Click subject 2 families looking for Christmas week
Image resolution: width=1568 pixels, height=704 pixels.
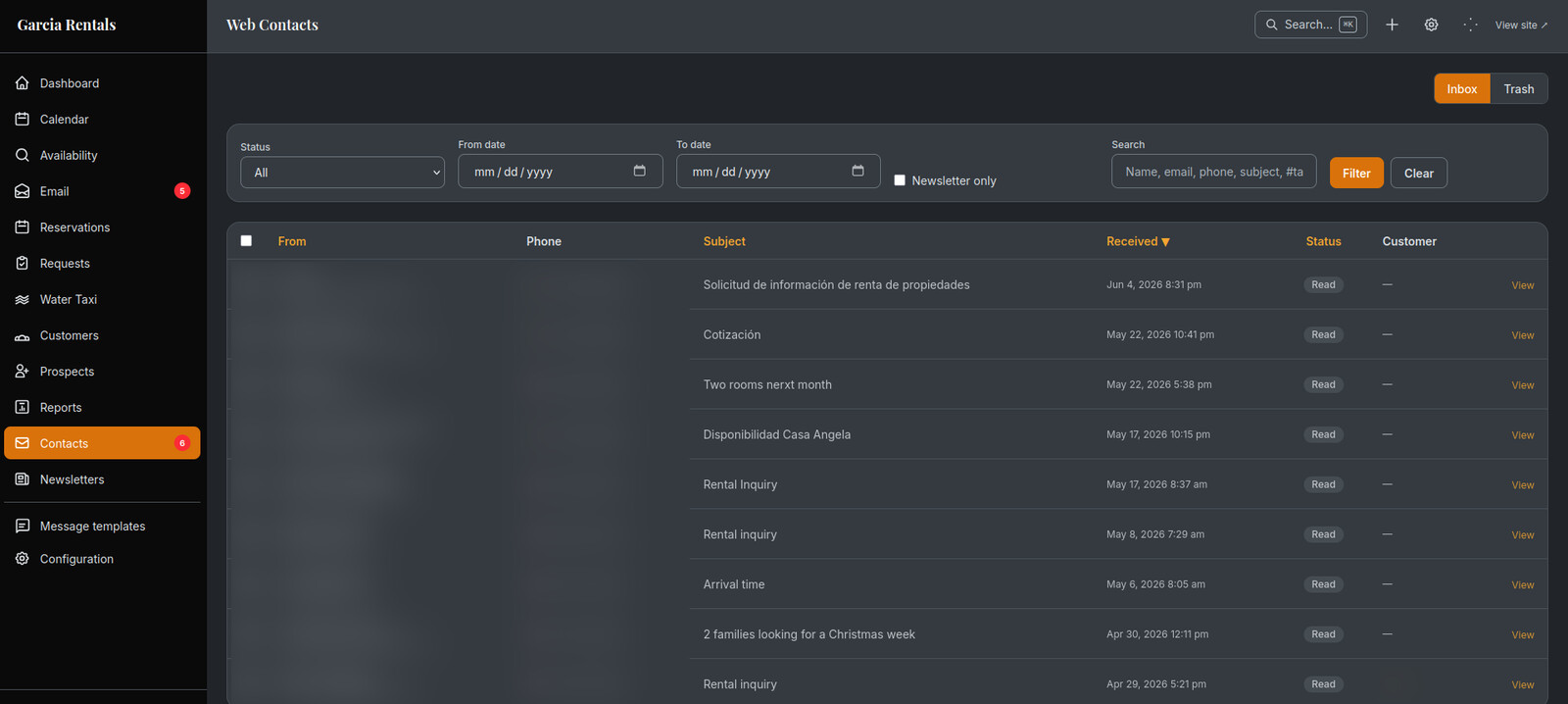click(x=808, y=634)
